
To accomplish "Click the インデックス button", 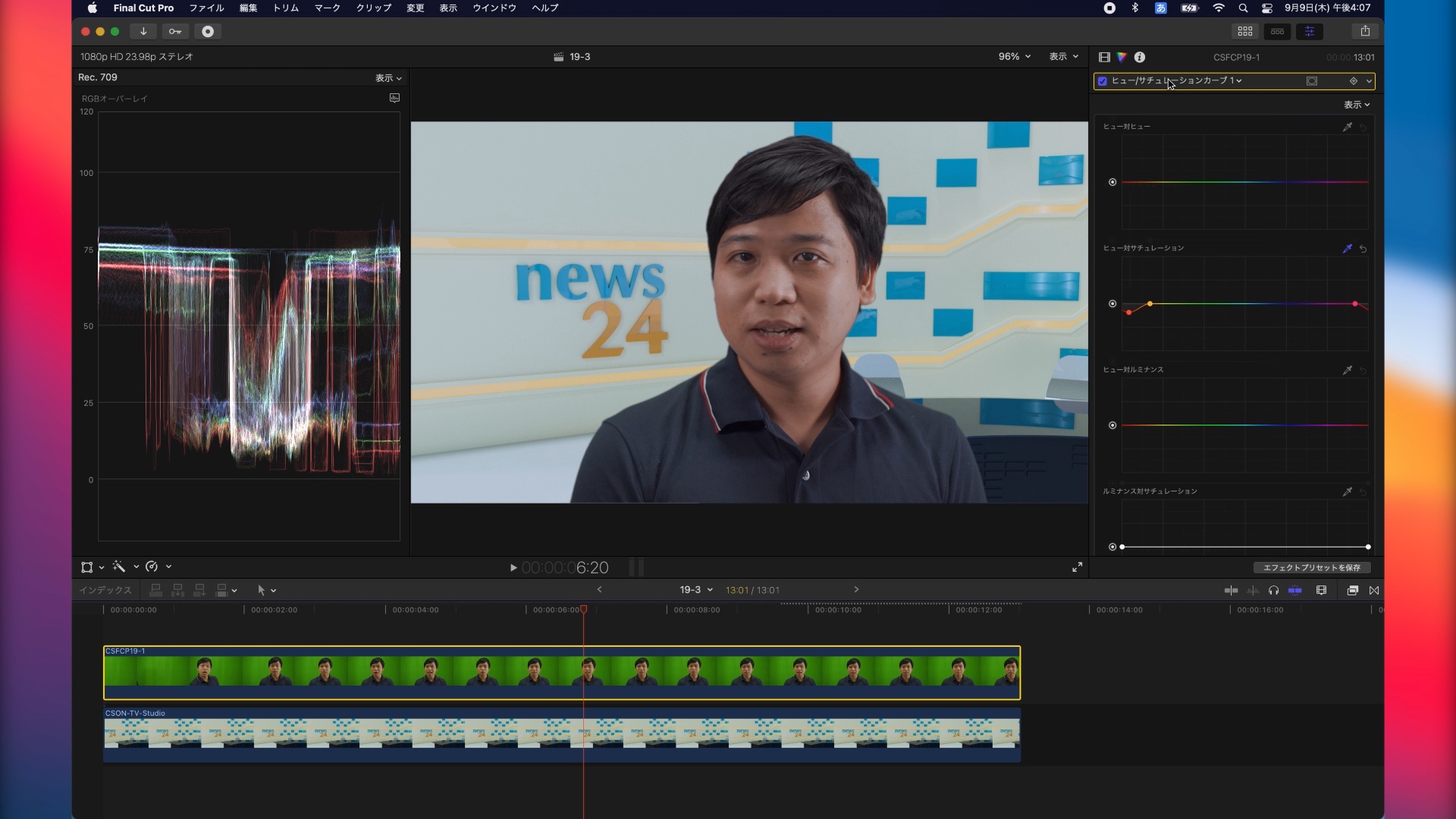I will (105, 590).
